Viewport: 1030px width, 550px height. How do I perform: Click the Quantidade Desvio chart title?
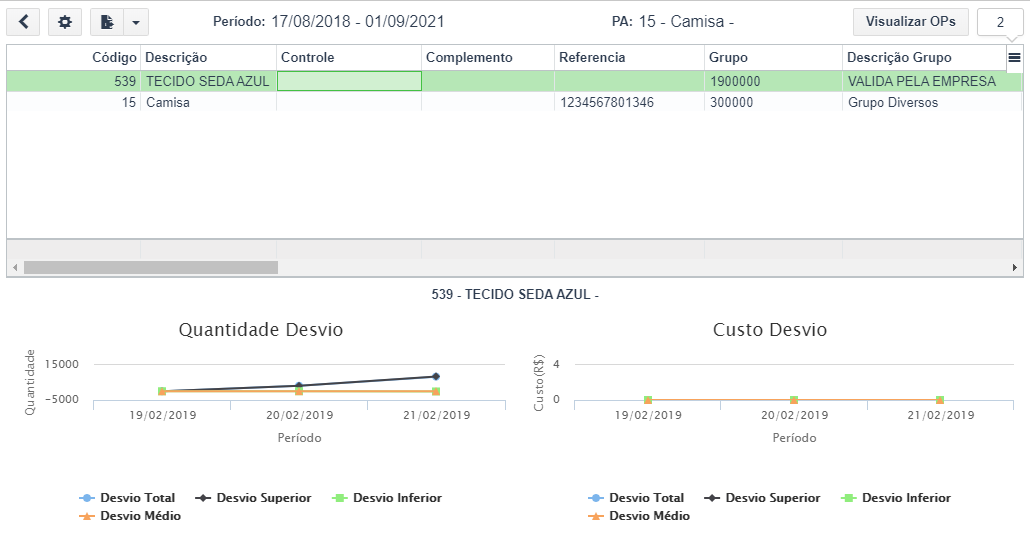(x=261, y=330)
